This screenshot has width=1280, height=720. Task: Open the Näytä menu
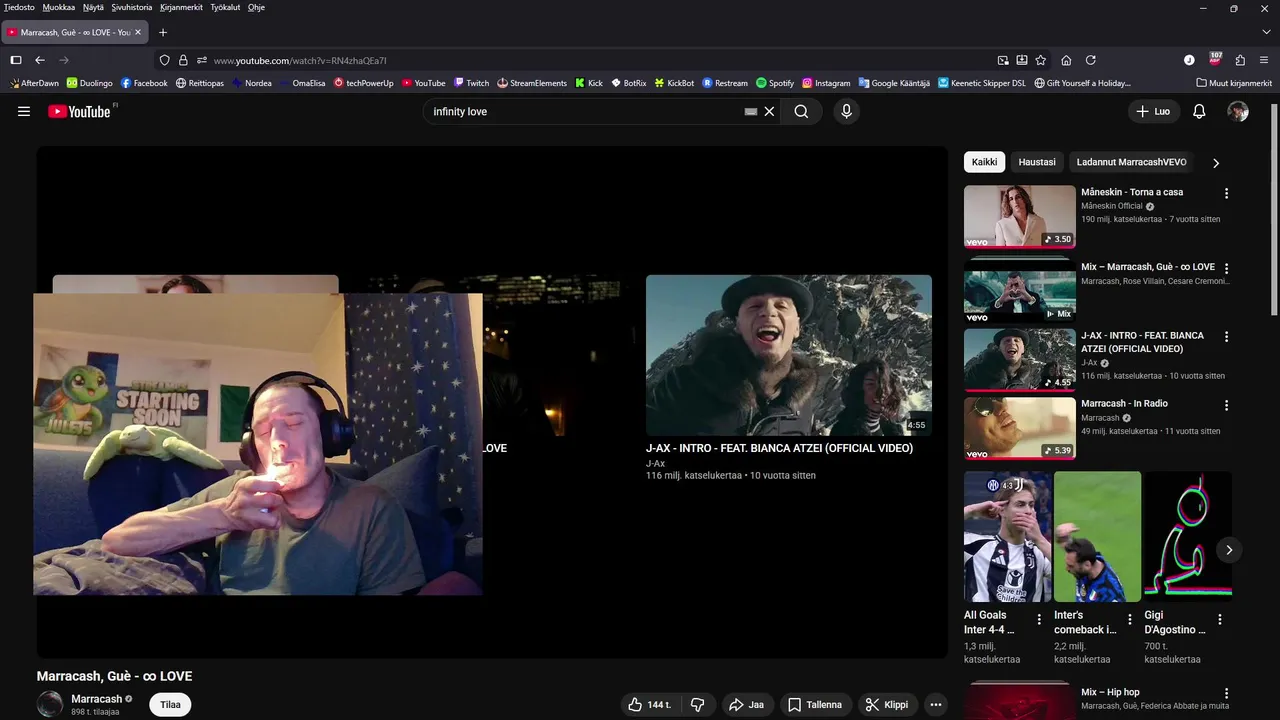pyautogui.click(x=93, y=7)
